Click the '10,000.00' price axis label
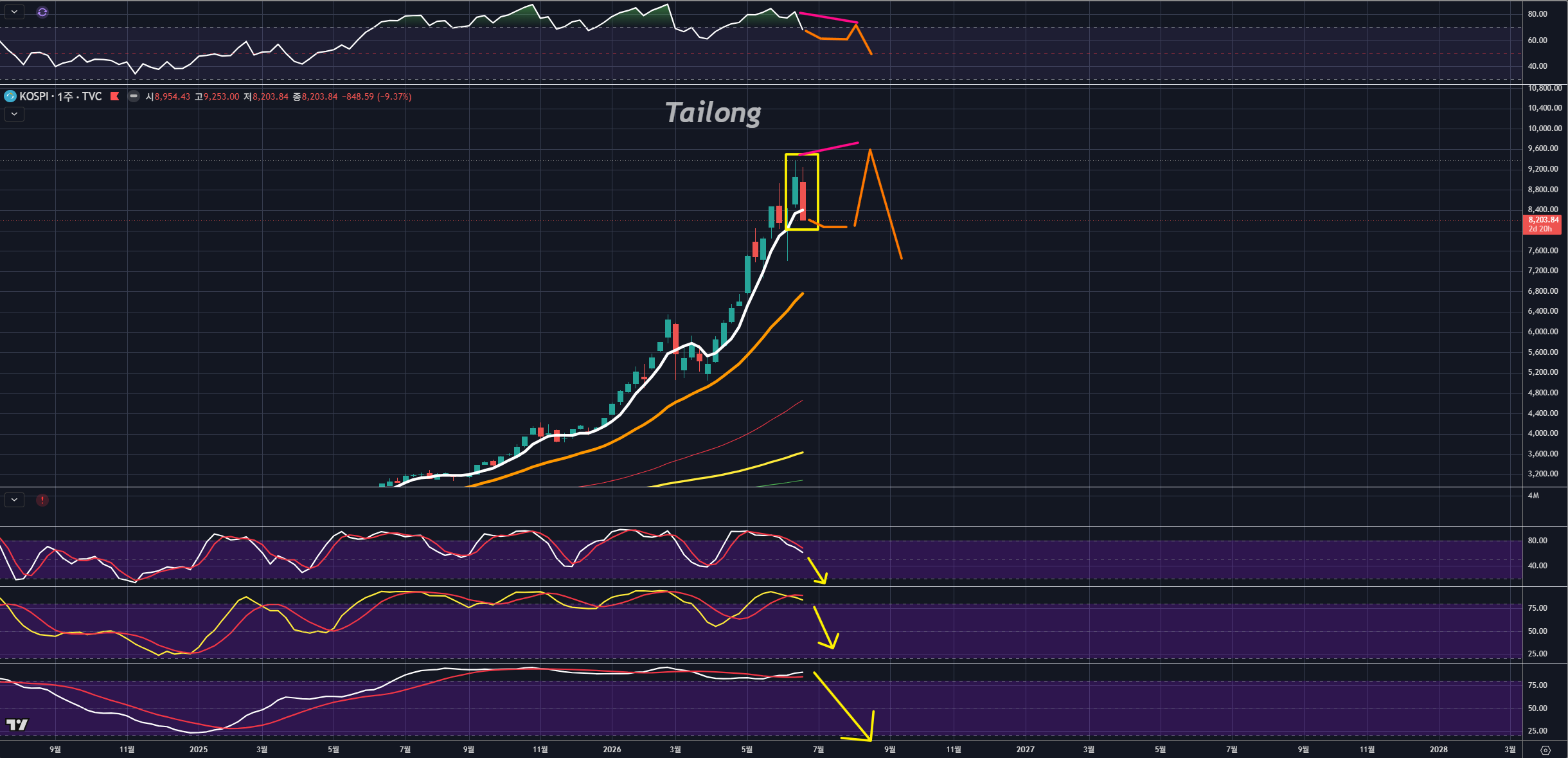This screenshot has width=1568, height=758. [1544, 129]
